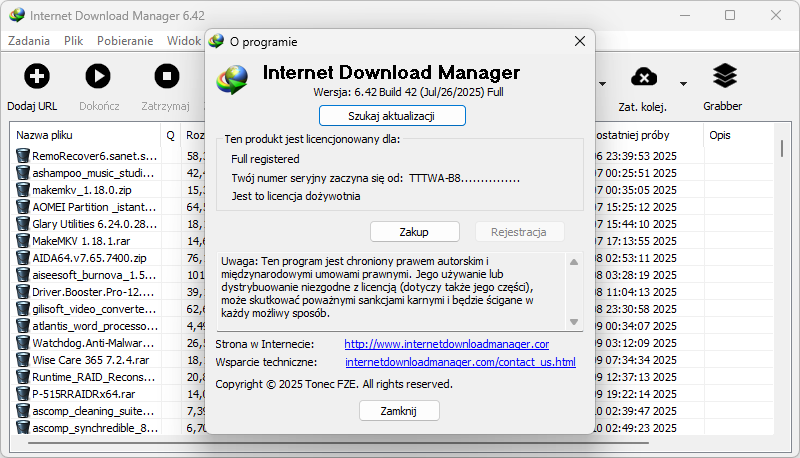Click file icon of Runtime_RAID_Recons...
Viewport: 800px width, 458px height.
(x=22, y=377)
